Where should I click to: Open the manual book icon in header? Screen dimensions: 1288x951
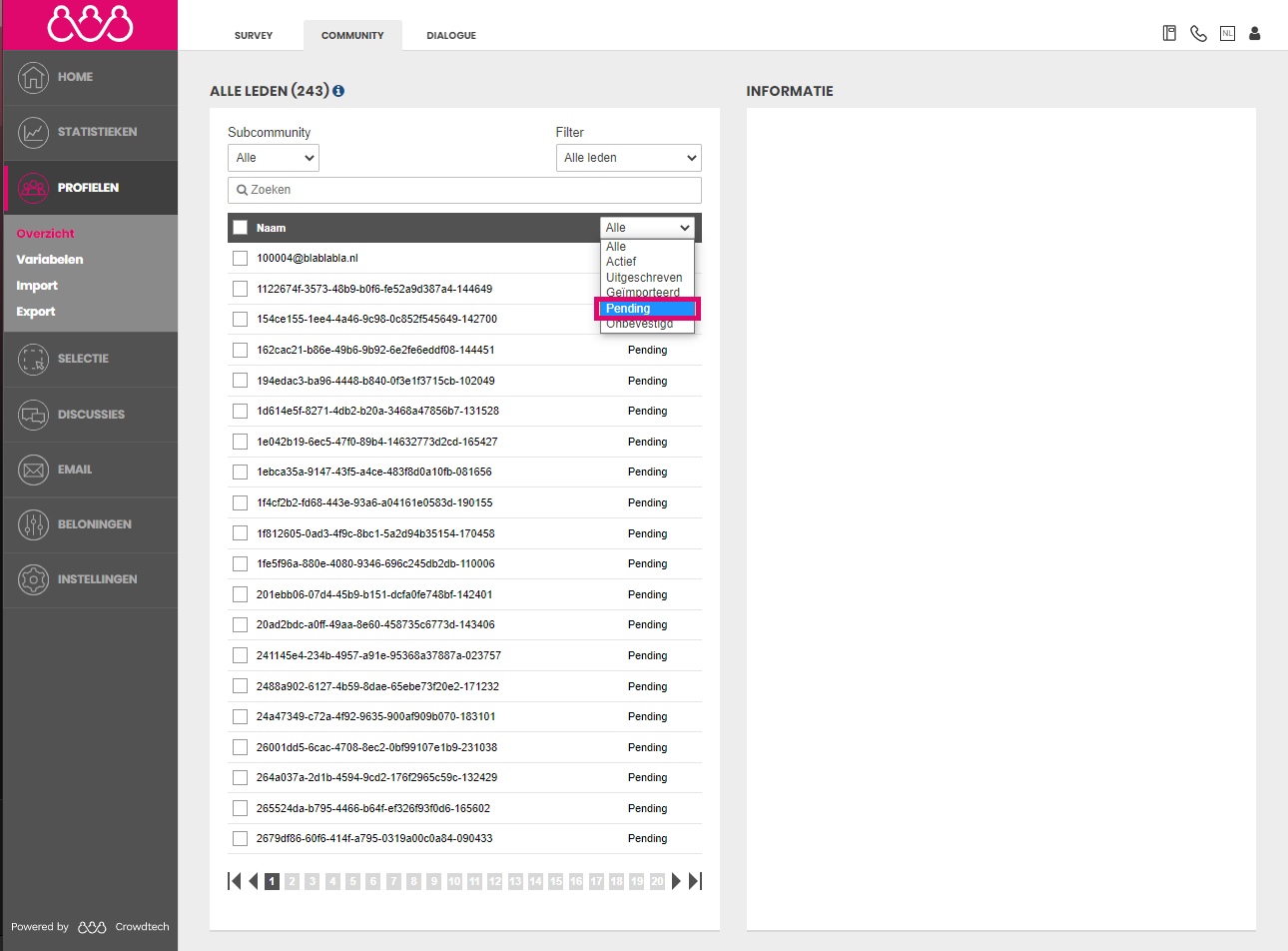[x=1169, y=33]
